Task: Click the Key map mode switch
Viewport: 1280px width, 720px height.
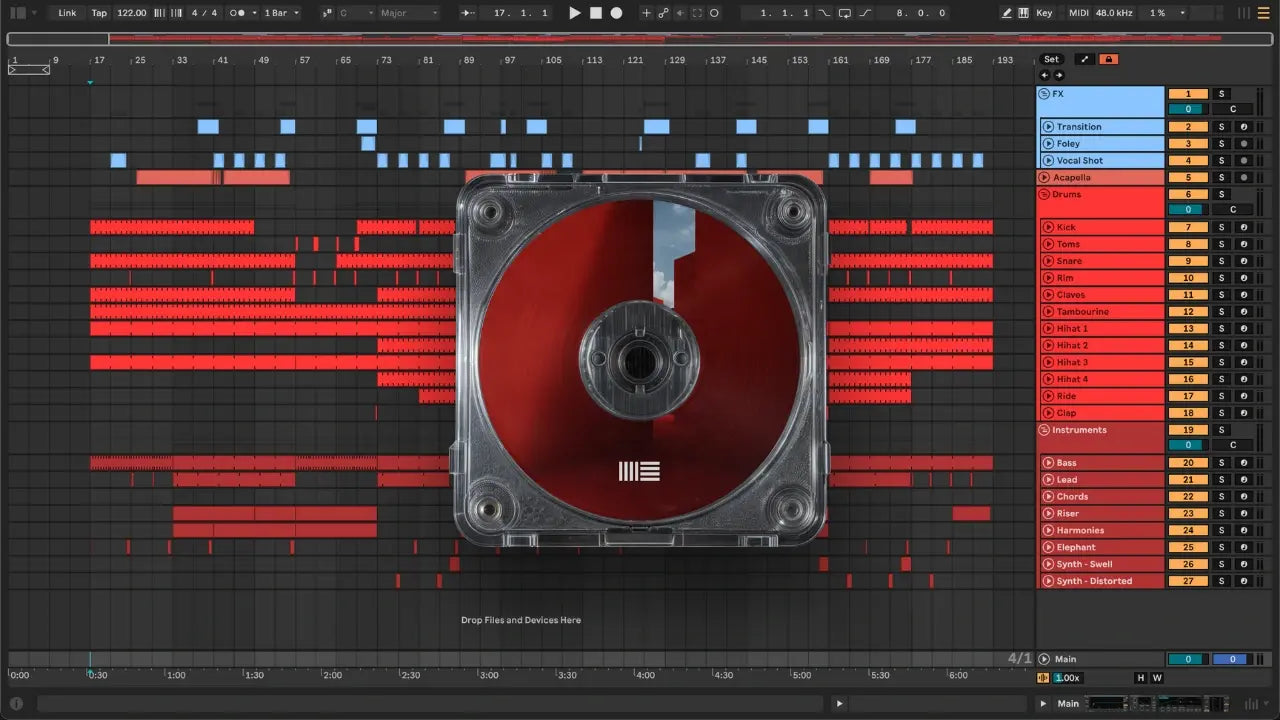Action: [1044, 13]
